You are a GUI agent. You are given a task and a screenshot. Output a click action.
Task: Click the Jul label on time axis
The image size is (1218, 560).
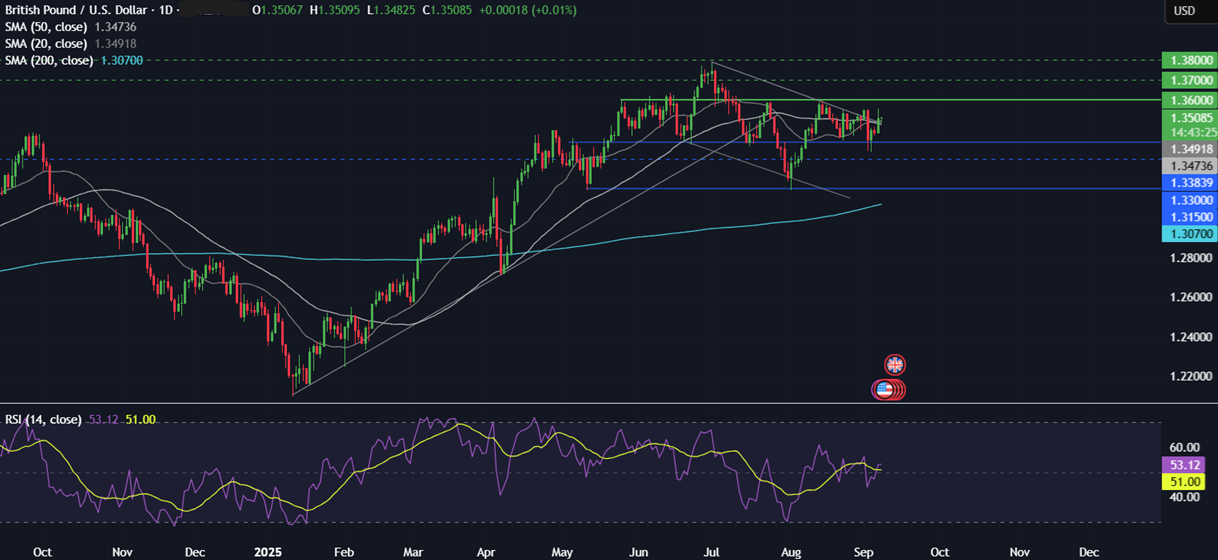click(711, 551)
